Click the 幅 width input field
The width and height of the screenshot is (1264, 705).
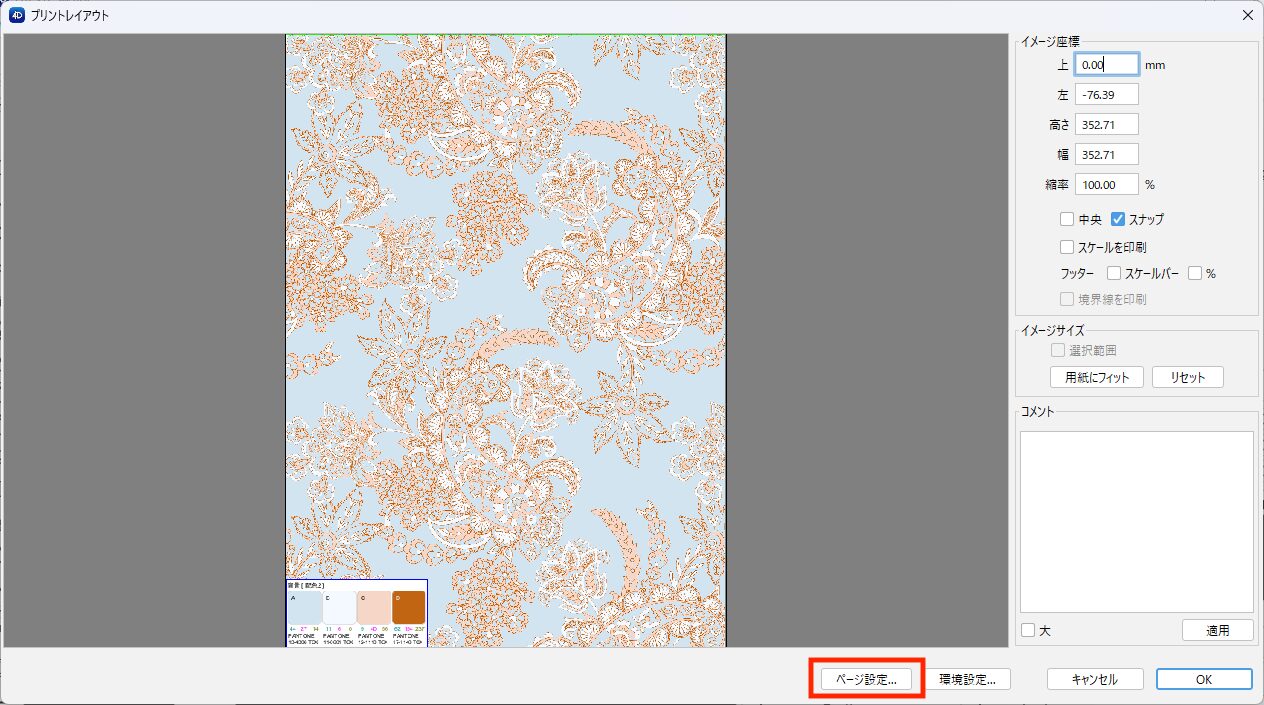(x=1107, y=155)
